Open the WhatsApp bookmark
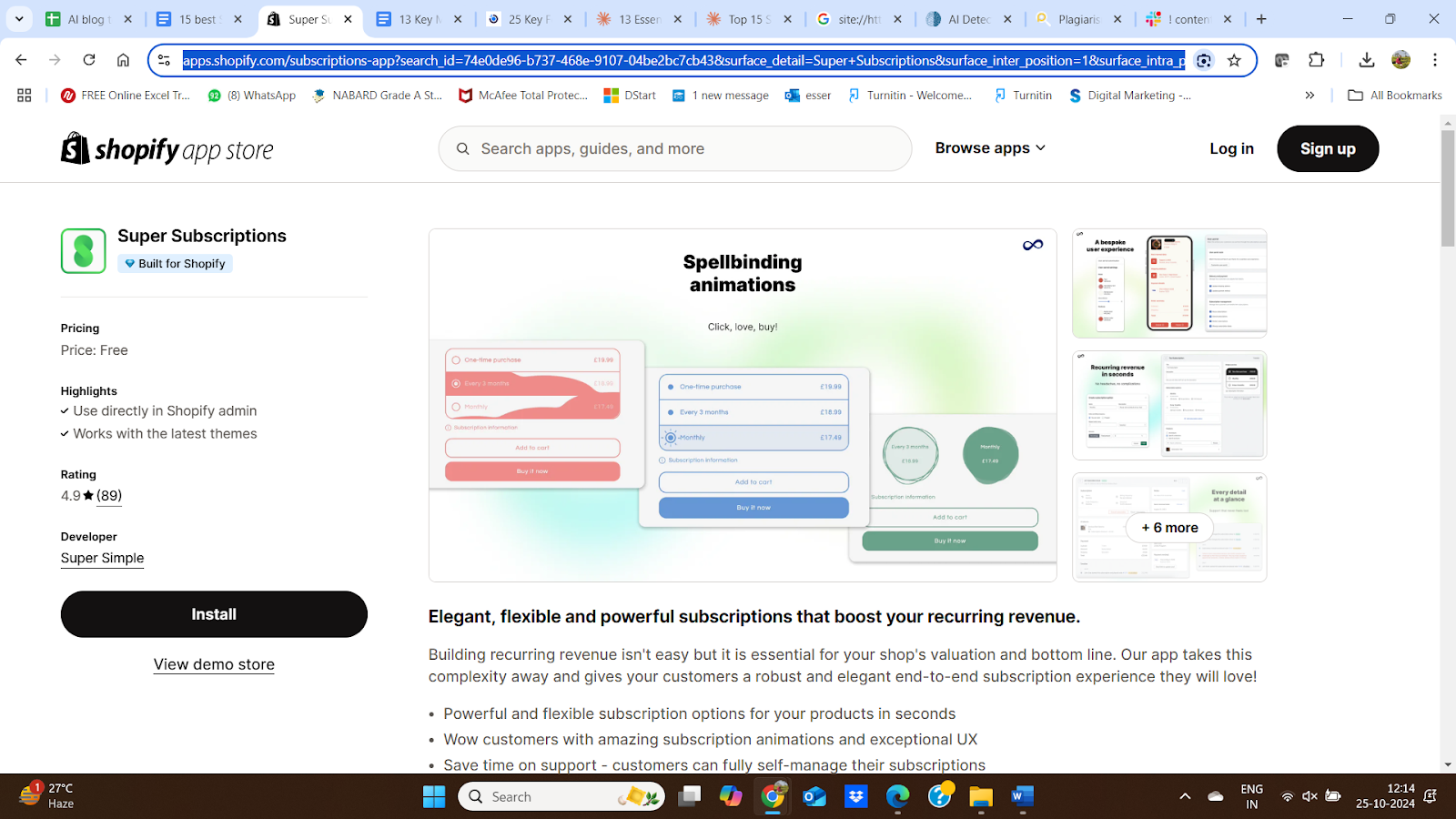The height and width of the screenshot is (819, 1456). (x=252, y=95)
